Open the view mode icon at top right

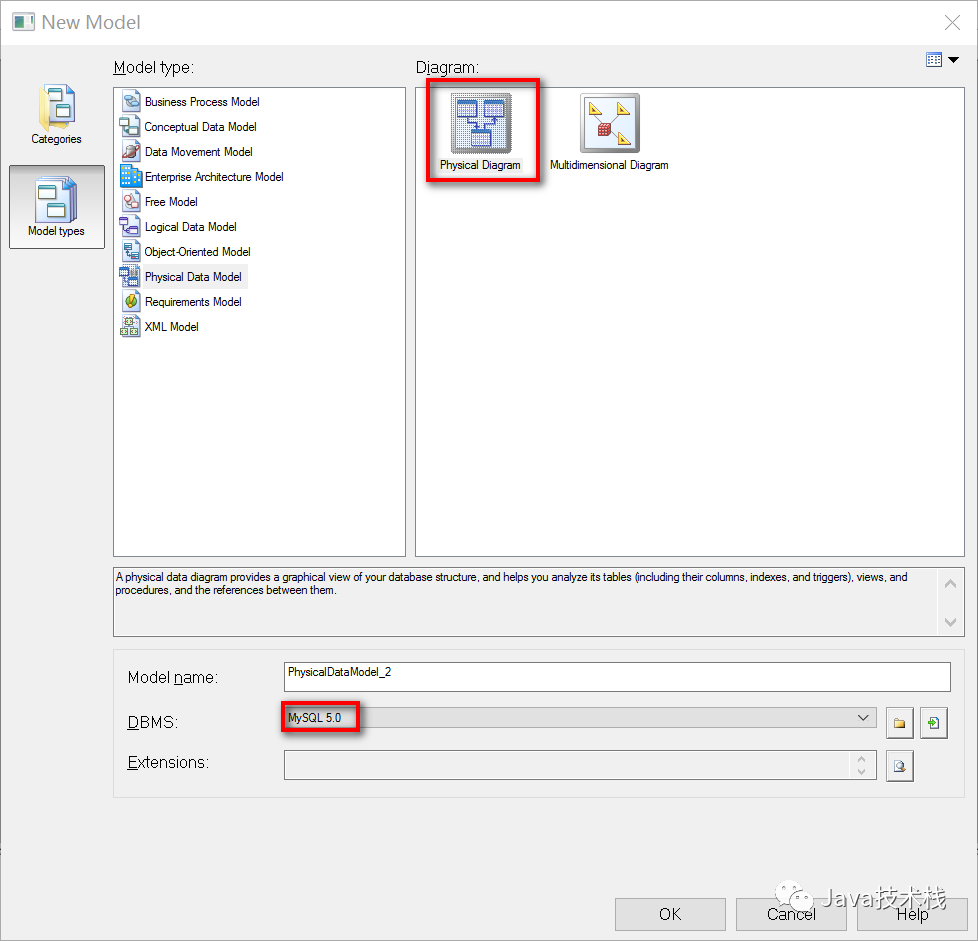click(934, 60)
